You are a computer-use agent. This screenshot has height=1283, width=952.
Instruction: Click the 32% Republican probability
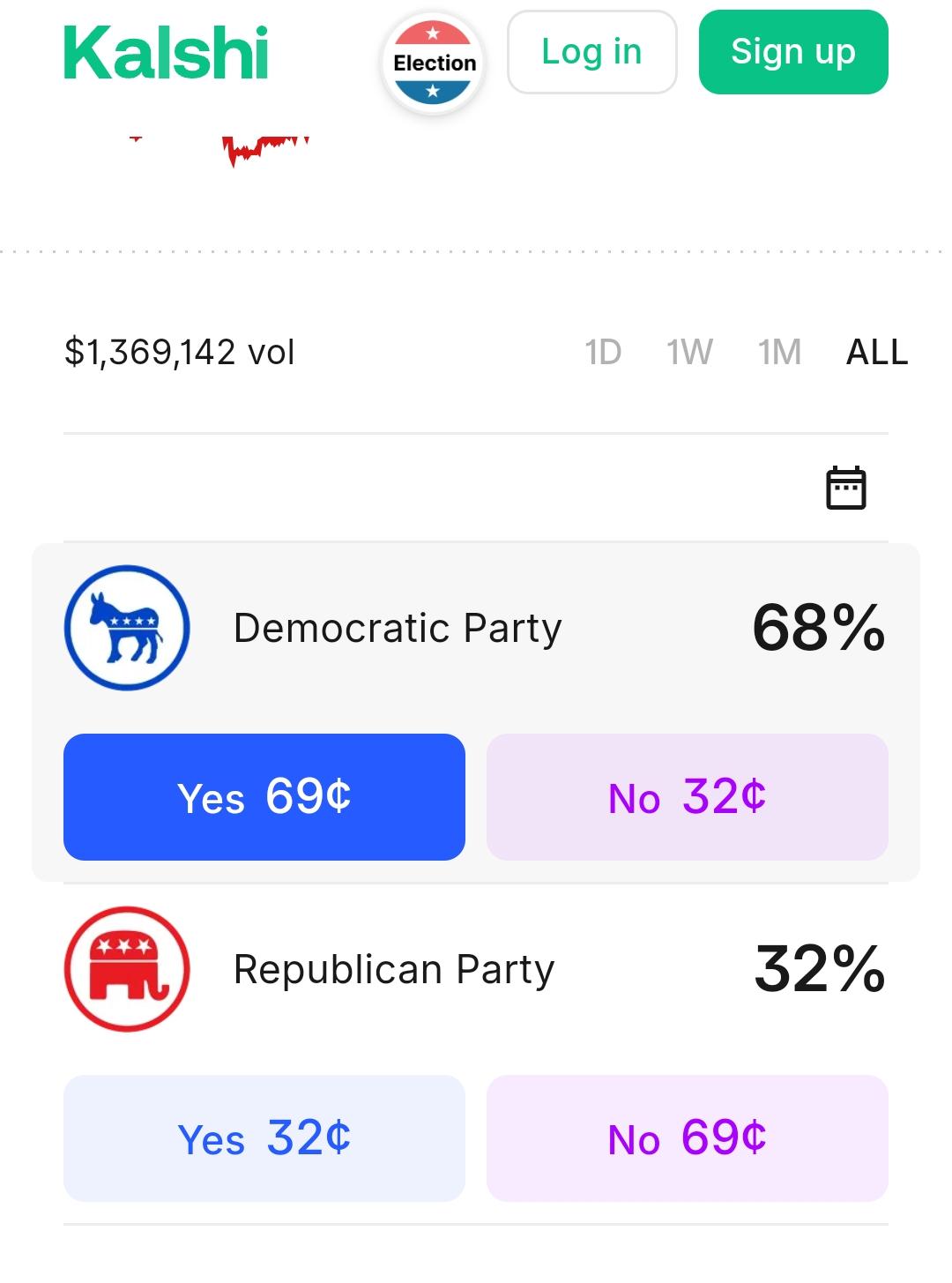[x=819, y=970]
